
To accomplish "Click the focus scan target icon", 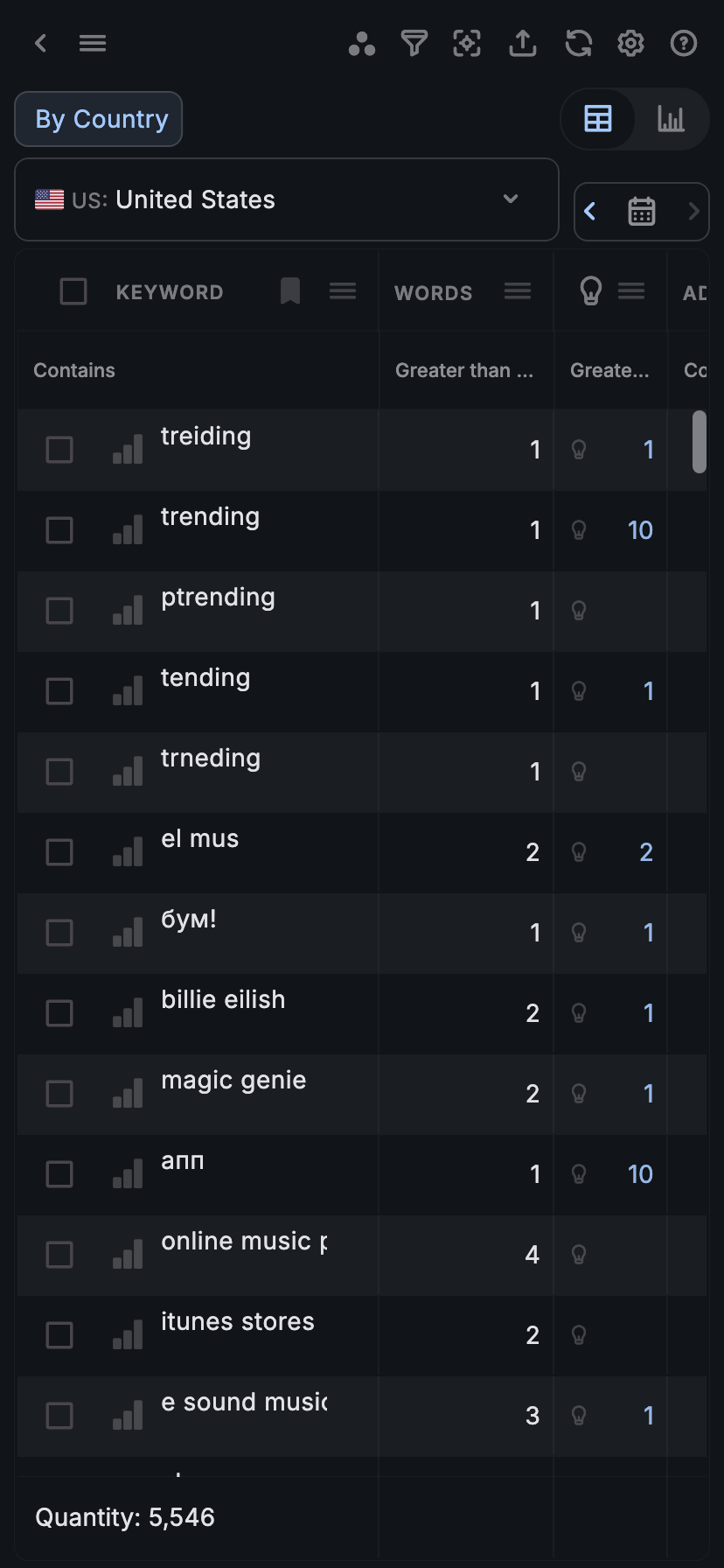I will click(467, 43).
